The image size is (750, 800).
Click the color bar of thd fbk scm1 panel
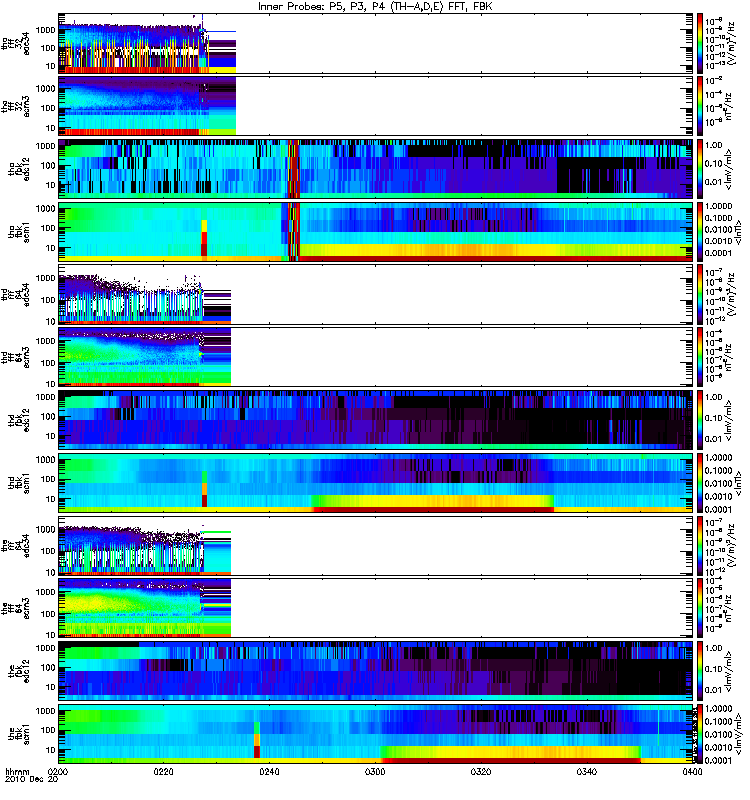pyautogui.click(x=699, y=483)
